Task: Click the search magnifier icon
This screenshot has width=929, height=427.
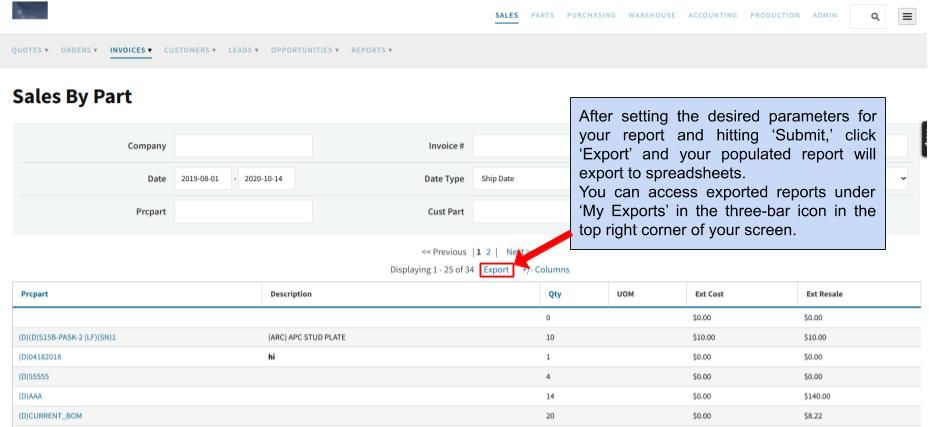Action: (x=875, y=17)
